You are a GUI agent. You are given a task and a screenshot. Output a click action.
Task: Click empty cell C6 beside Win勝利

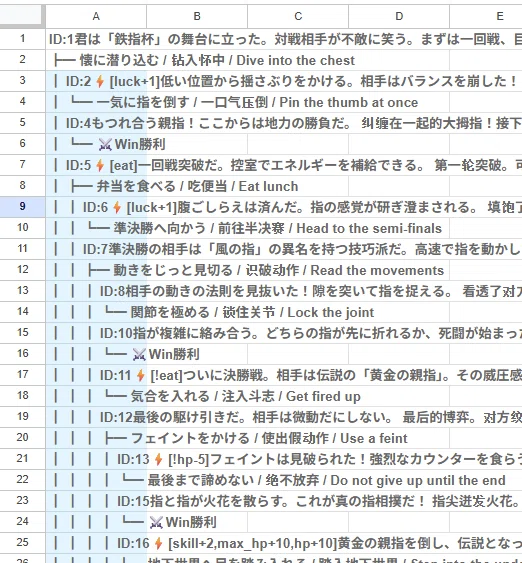pos(298,144)
